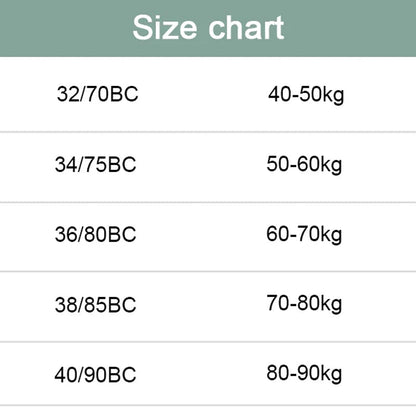Image resolution: width=416 pixels, height=416 pixels.
Task: Click the word Size in header
Action: 165,28
